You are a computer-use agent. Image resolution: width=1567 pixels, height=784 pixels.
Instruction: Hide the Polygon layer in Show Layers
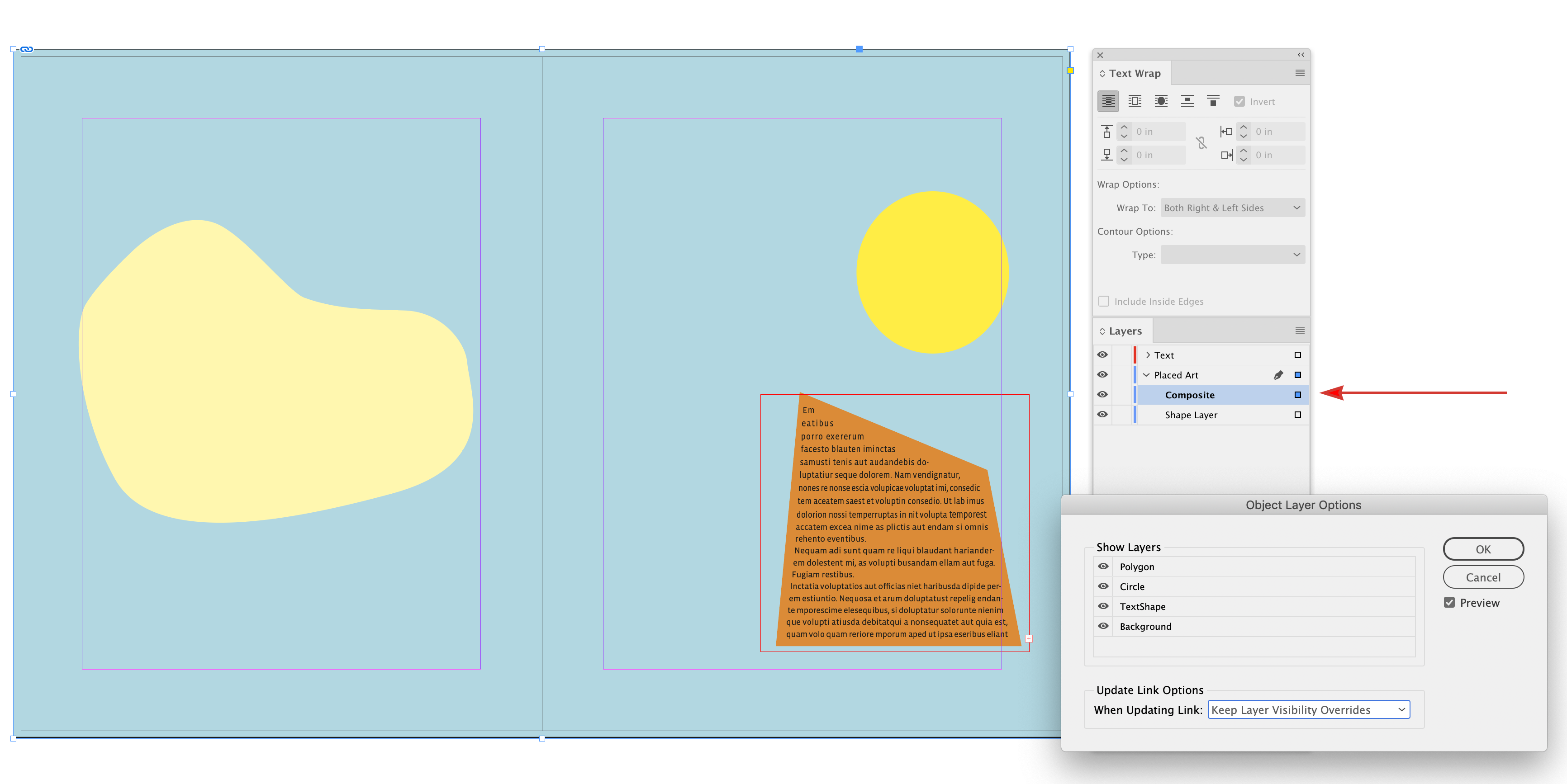(x=1103, y=566)
